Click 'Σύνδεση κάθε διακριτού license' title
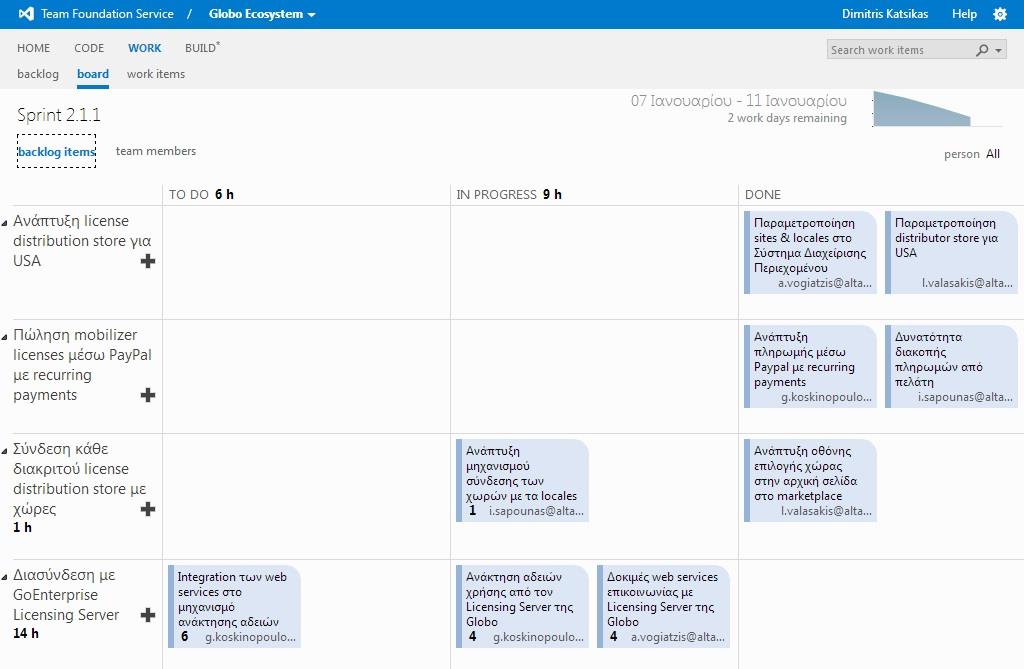1024x669 pixels. (x=79, y=478)
